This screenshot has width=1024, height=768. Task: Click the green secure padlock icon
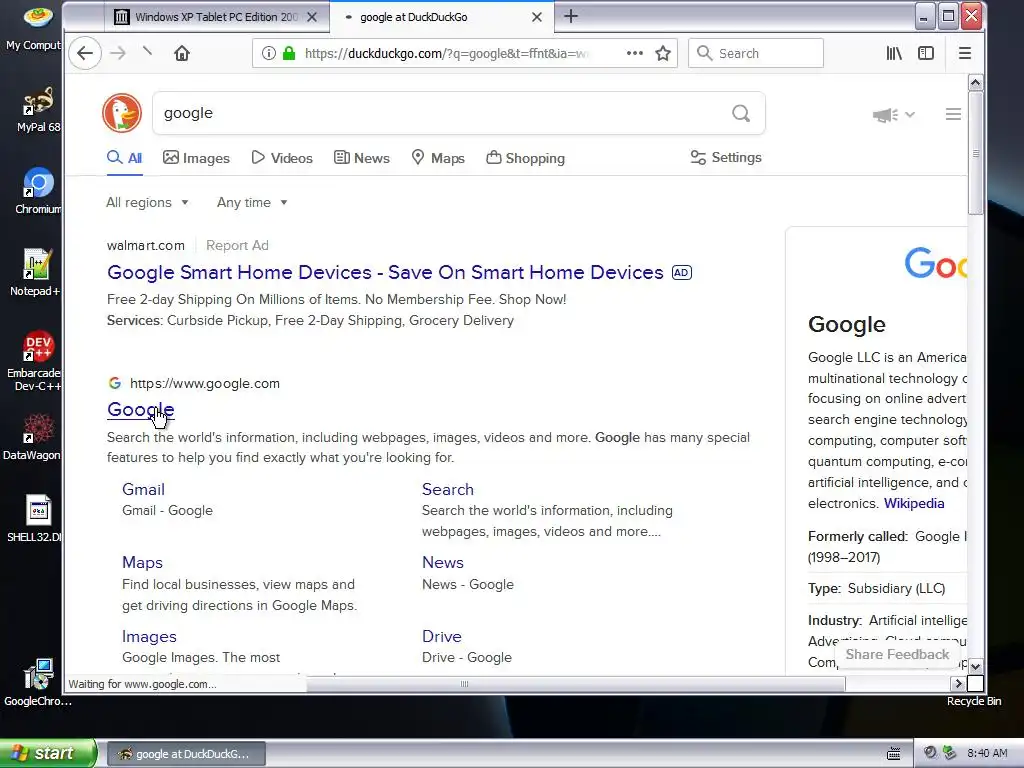point(289,53)
